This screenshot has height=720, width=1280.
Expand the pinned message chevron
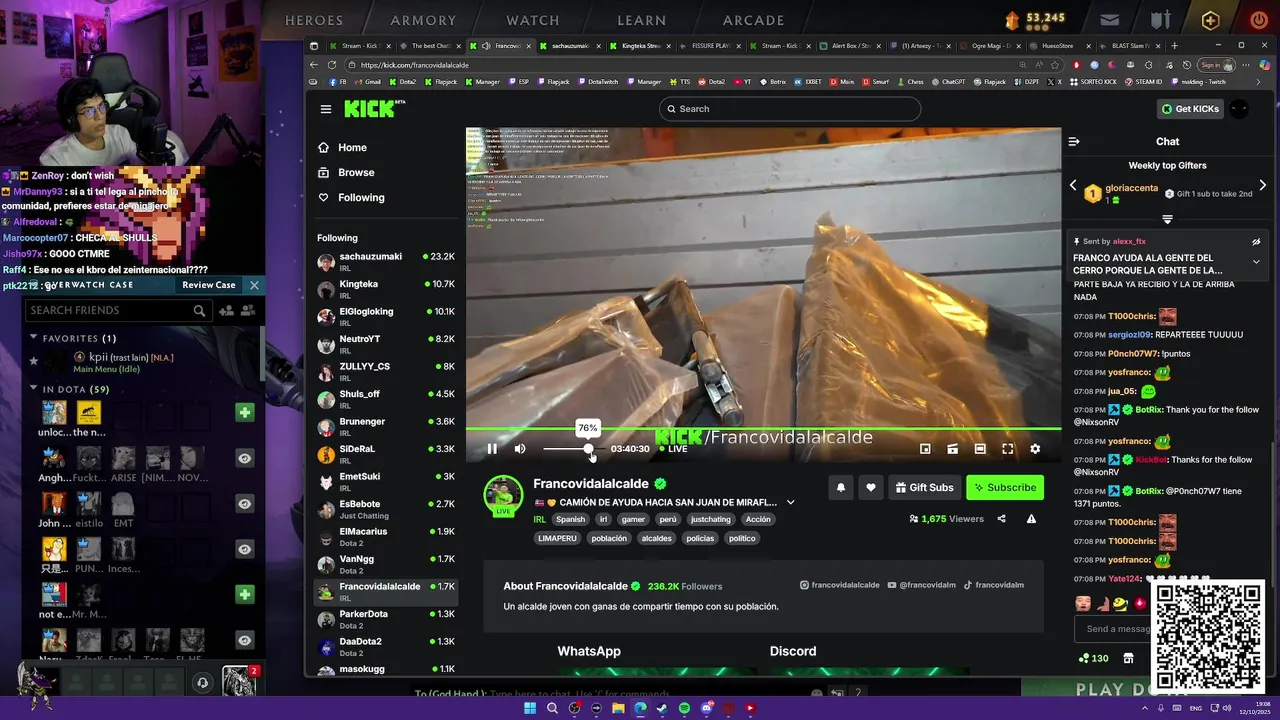1256,262
